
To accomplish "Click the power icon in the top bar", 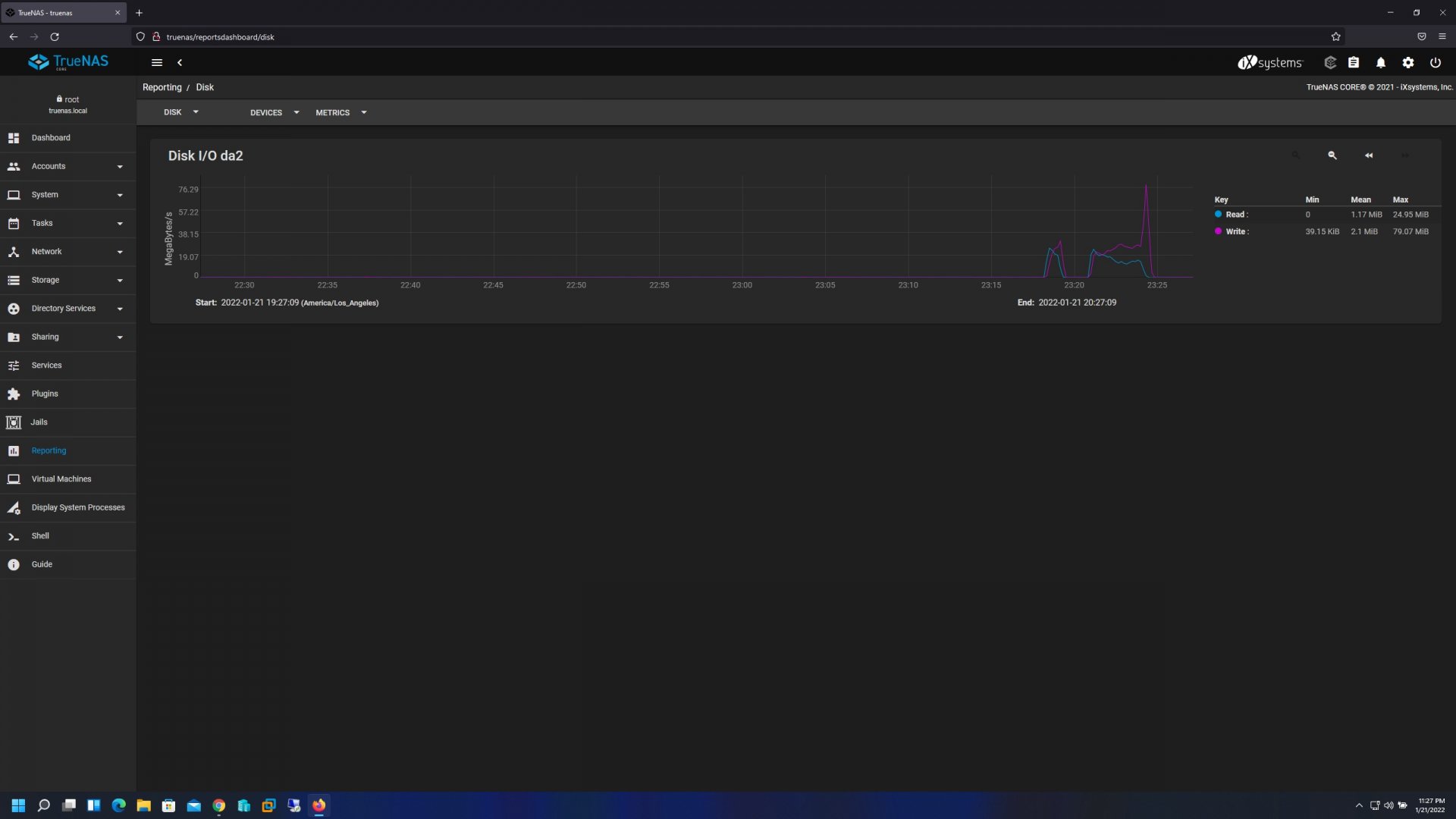I will 1435,63.
